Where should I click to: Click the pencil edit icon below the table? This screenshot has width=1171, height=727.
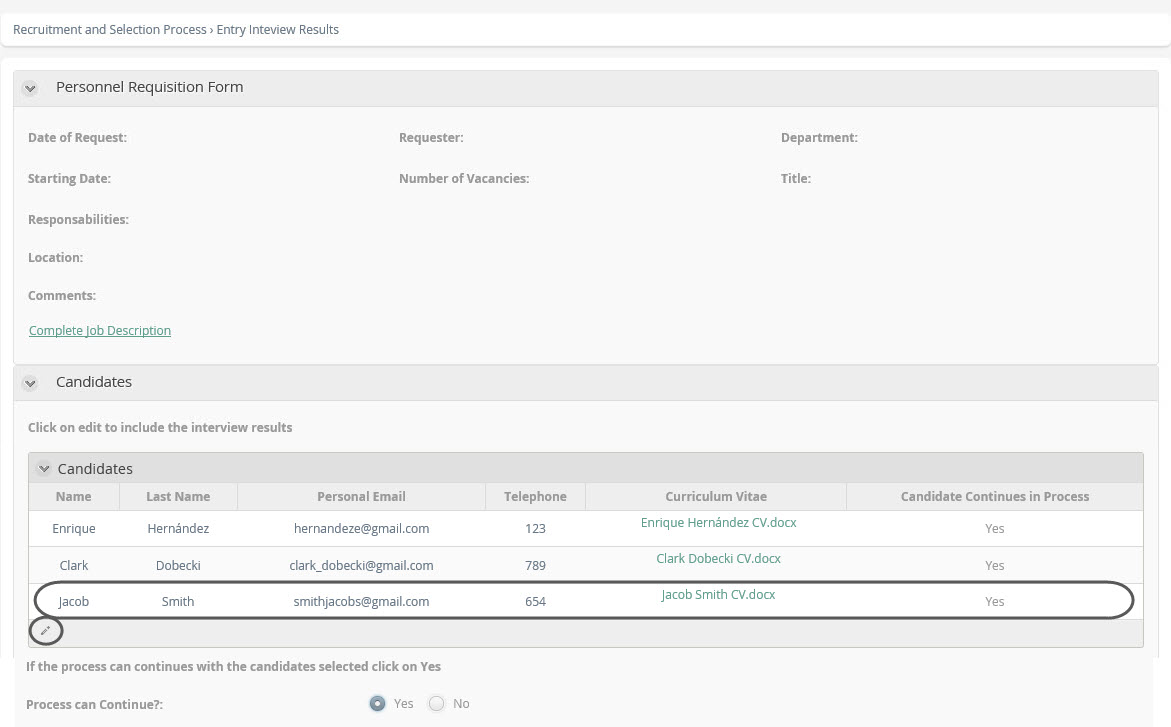(x=45, y=631)
